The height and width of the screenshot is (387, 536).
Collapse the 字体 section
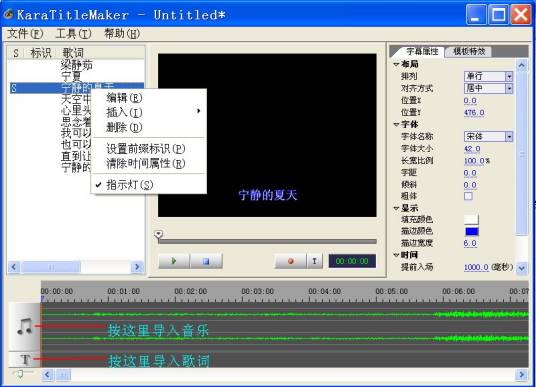click(x=396, y=124)
